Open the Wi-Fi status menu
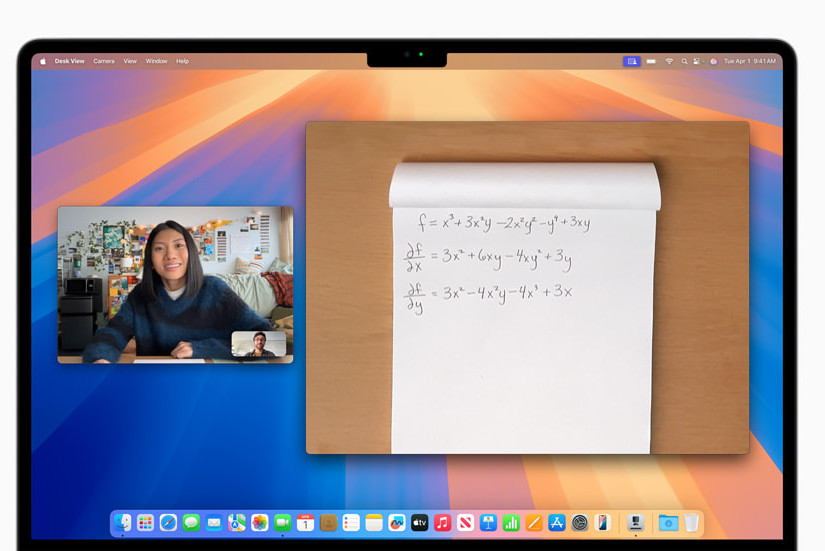825x551 pixels. pos(669,61)
